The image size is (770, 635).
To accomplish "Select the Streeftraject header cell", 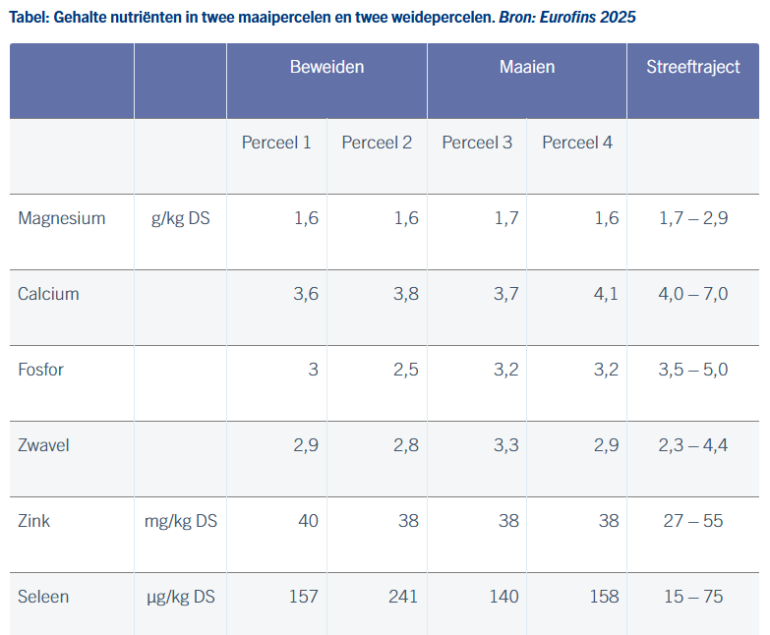I will pos(693,68).
